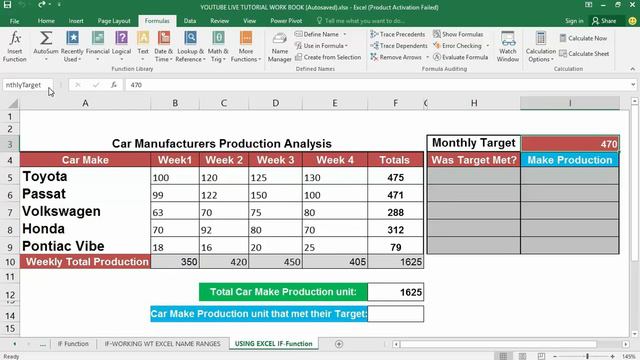640x360 pixels.
Task: Open the Name Manager
Action: click(x=280, y=47)
